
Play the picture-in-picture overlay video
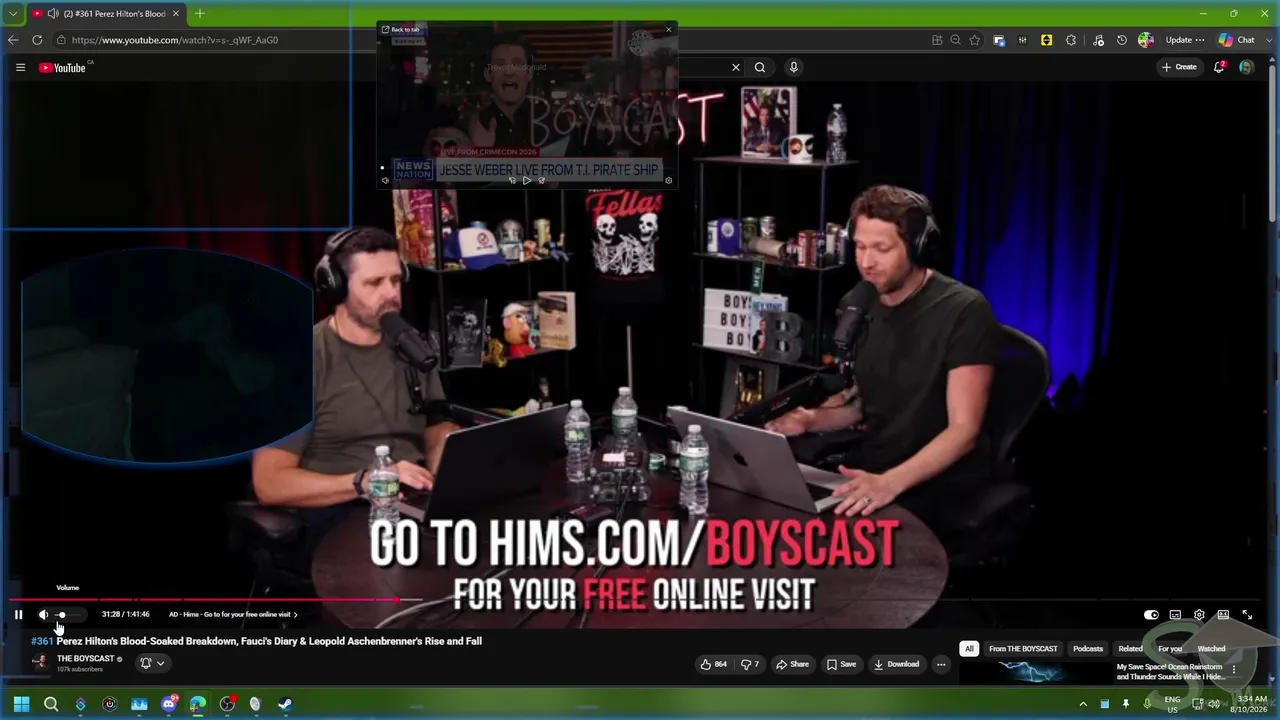coord(527,181)
